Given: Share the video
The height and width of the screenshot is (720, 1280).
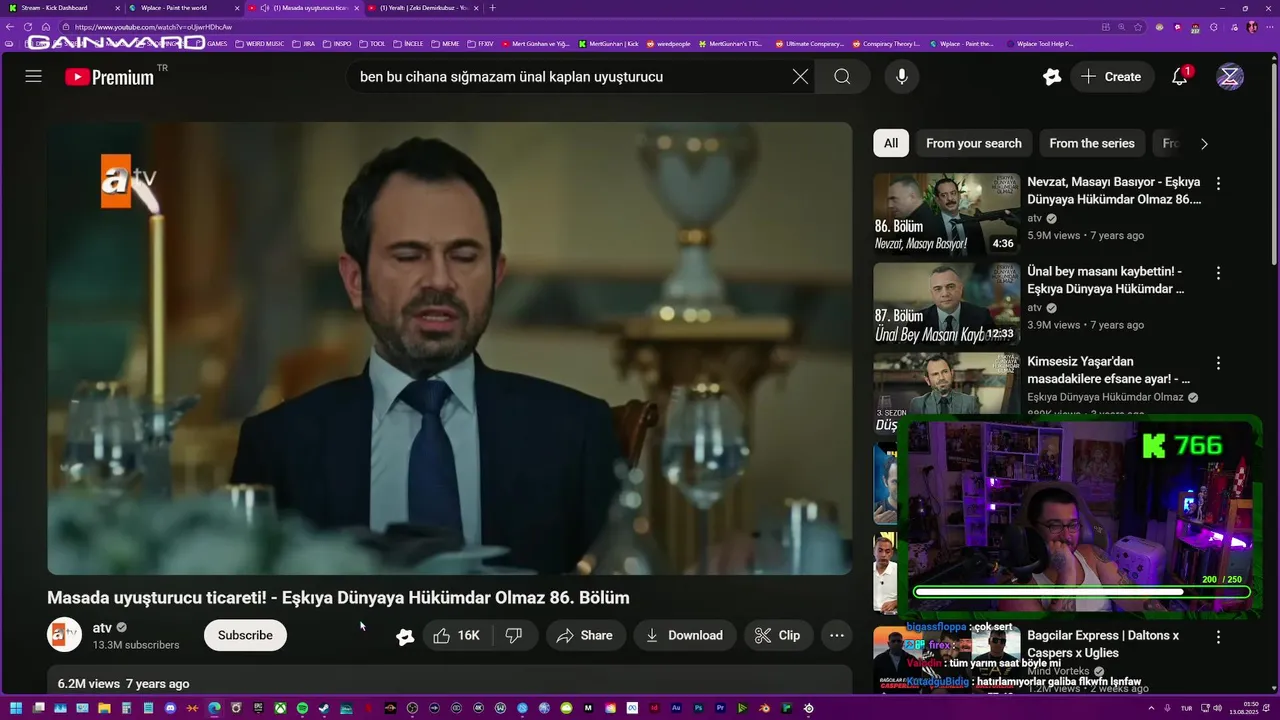Looking at the screenshot, I should [x=585, y=635].
